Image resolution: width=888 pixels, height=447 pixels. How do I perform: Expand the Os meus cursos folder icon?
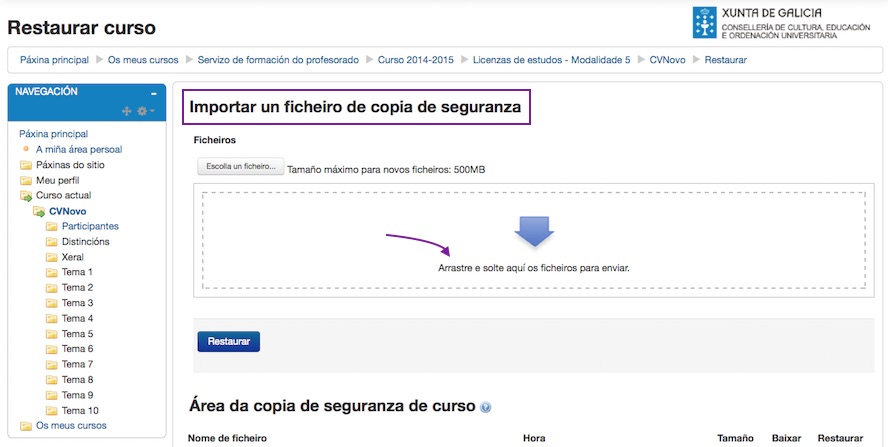[x=25, y=426]
